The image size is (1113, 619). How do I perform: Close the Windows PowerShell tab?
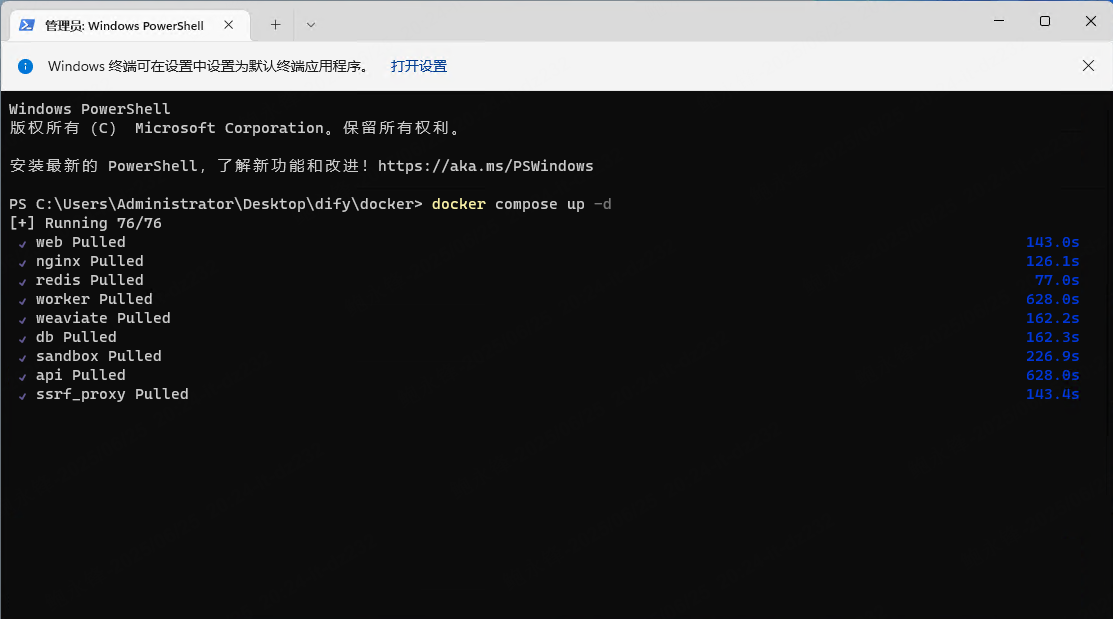click(x=229, y=25)
